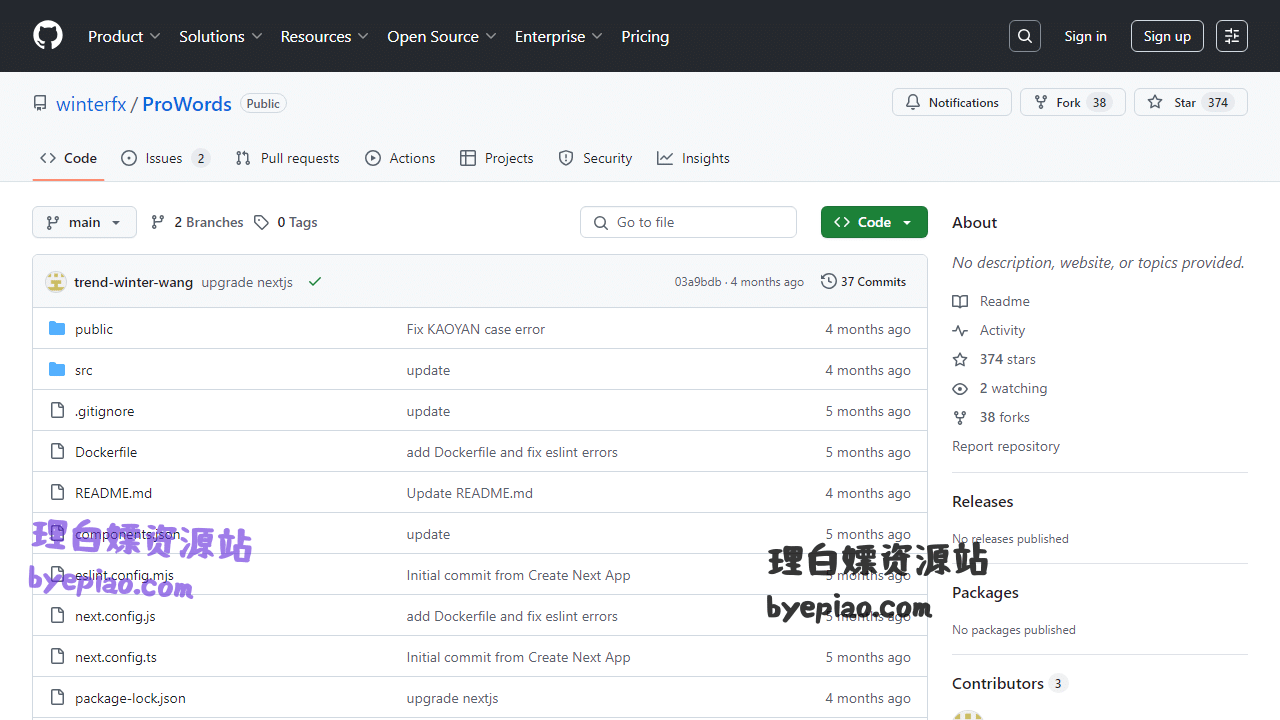Switch to the Issues tab
The image size is (1280, 720).
(165, 158)
